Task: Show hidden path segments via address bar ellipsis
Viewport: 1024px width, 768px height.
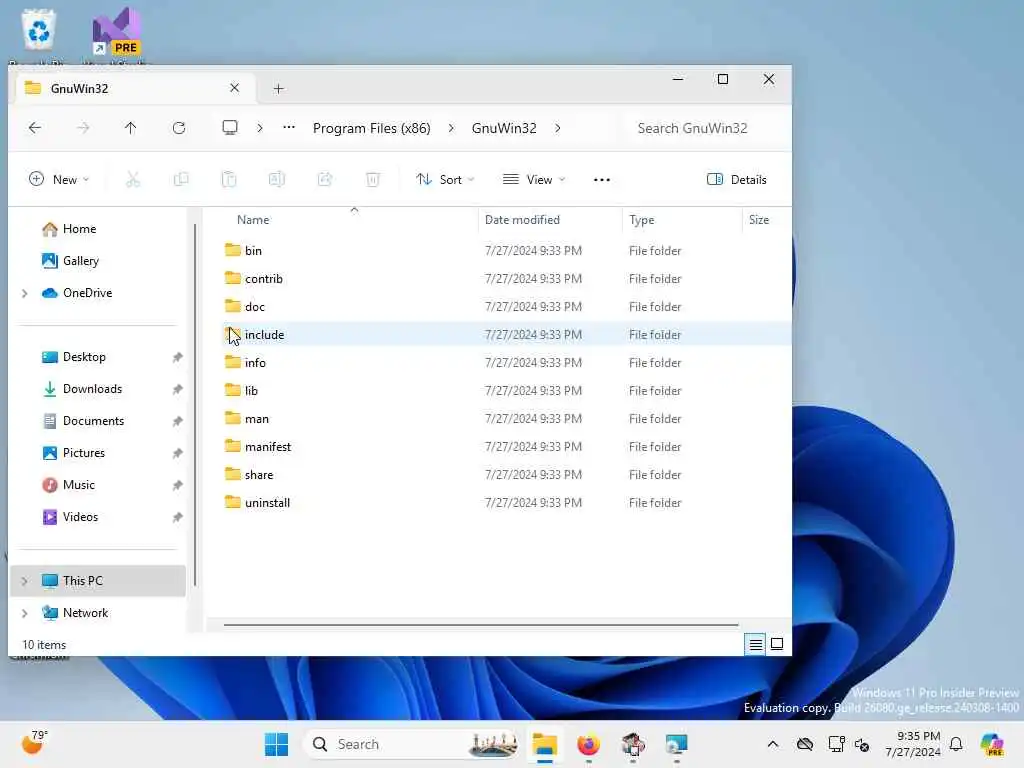Action: [289, 127]
